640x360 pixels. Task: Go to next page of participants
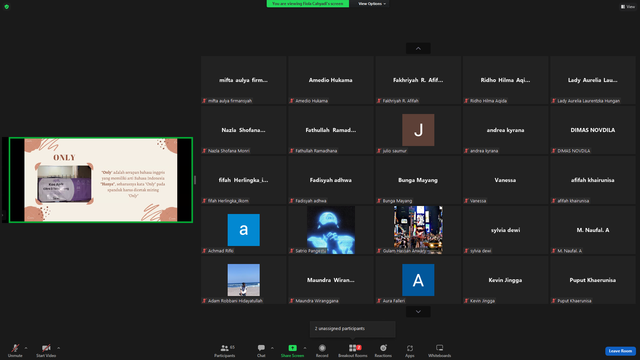(x=418, y=312)
